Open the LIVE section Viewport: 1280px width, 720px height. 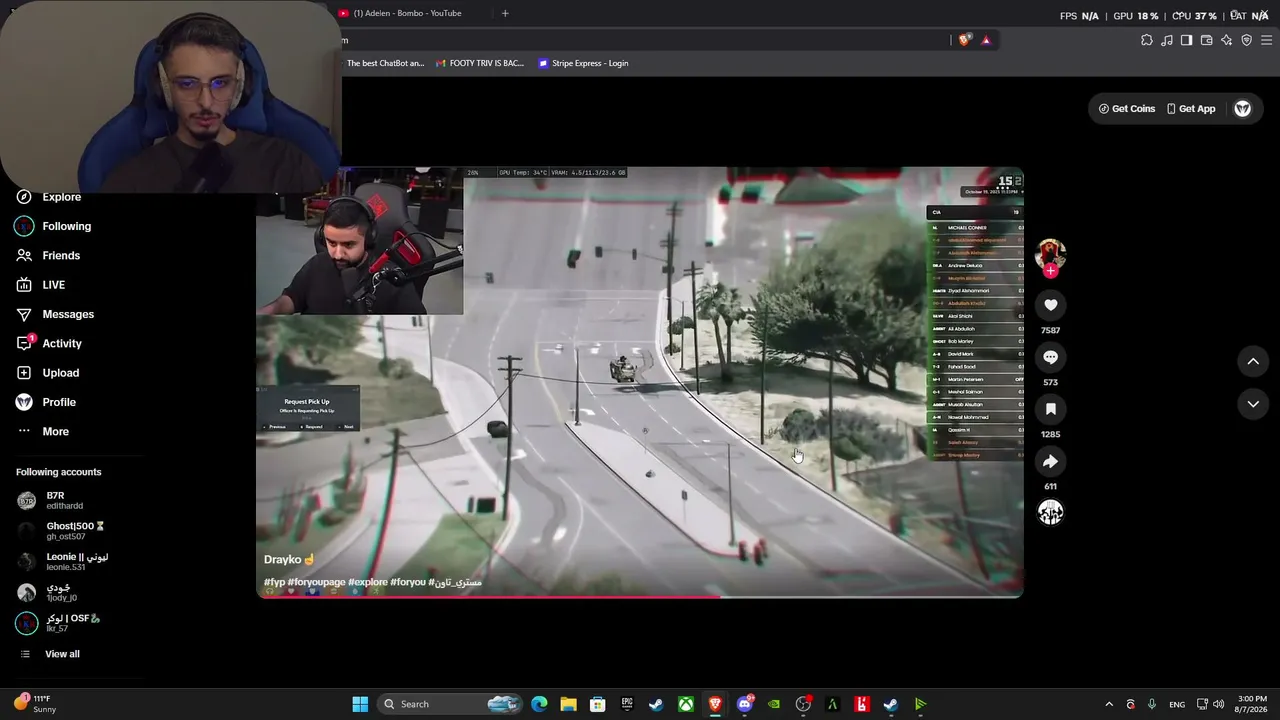41,285
